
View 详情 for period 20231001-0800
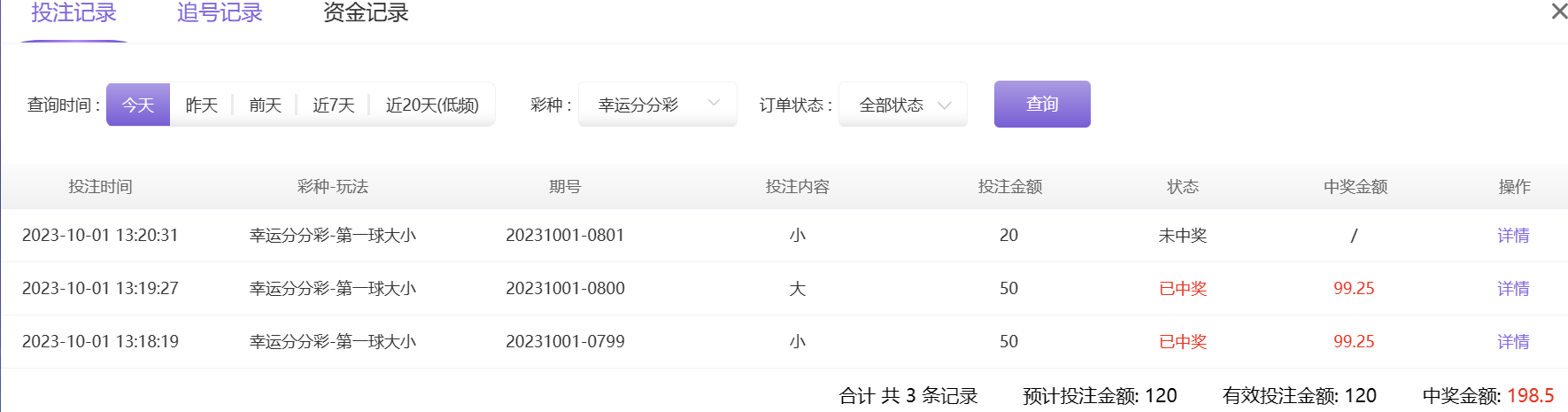click(1513, 289)
